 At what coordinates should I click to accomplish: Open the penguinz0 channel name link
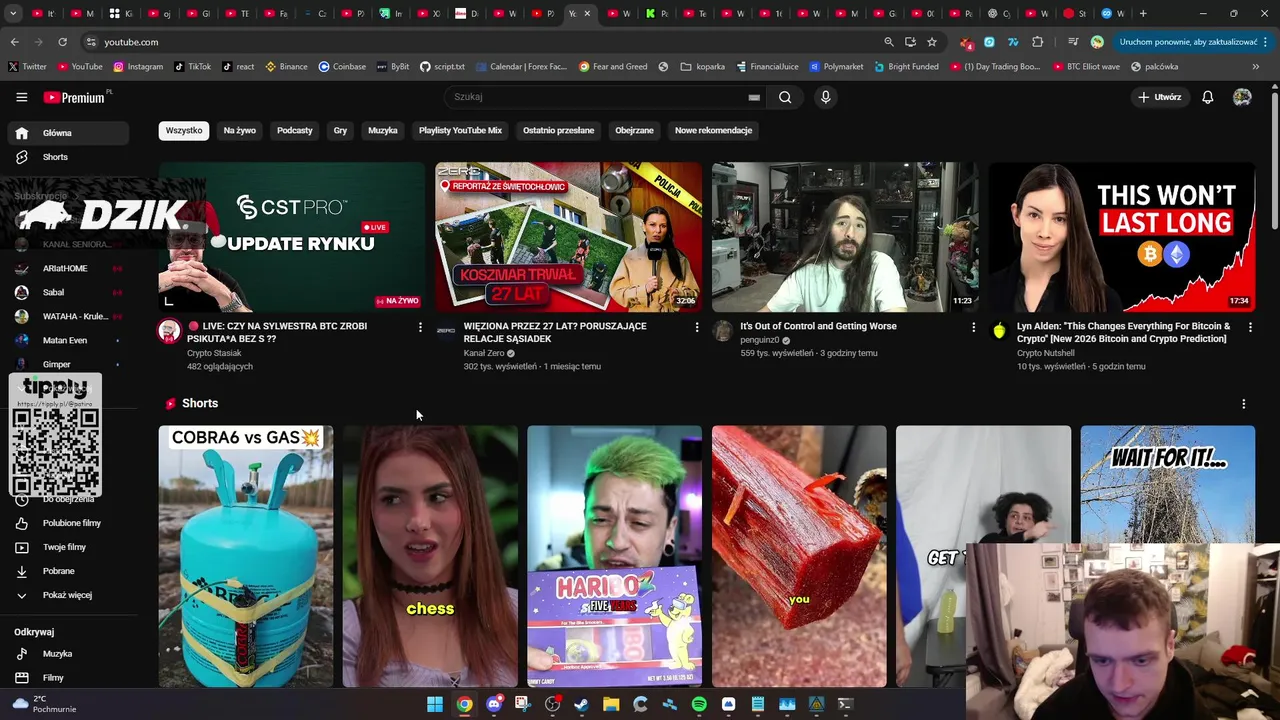(x=760, y=340)
